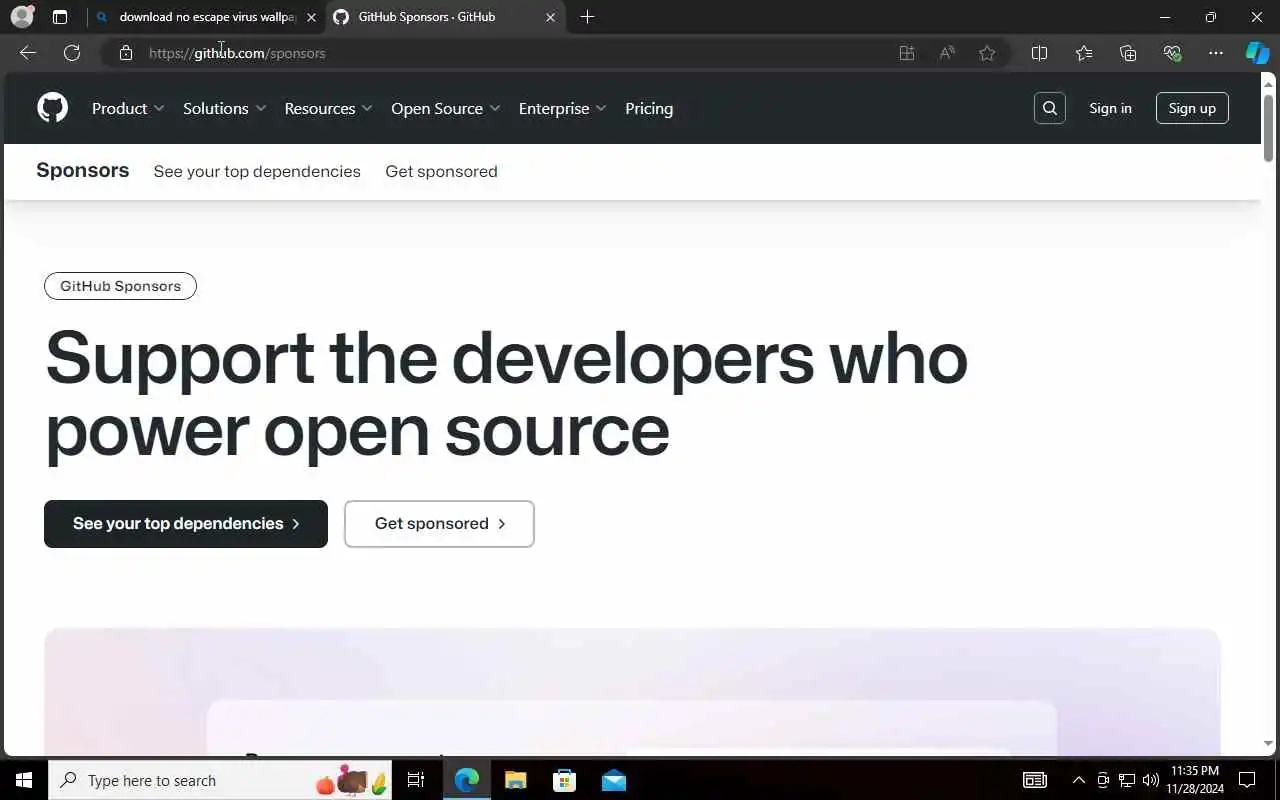Screen dimensions: 1280x800
Task: Open Browser essentials heart icon
Action: pyautogui.click(x=1172, y=53)
